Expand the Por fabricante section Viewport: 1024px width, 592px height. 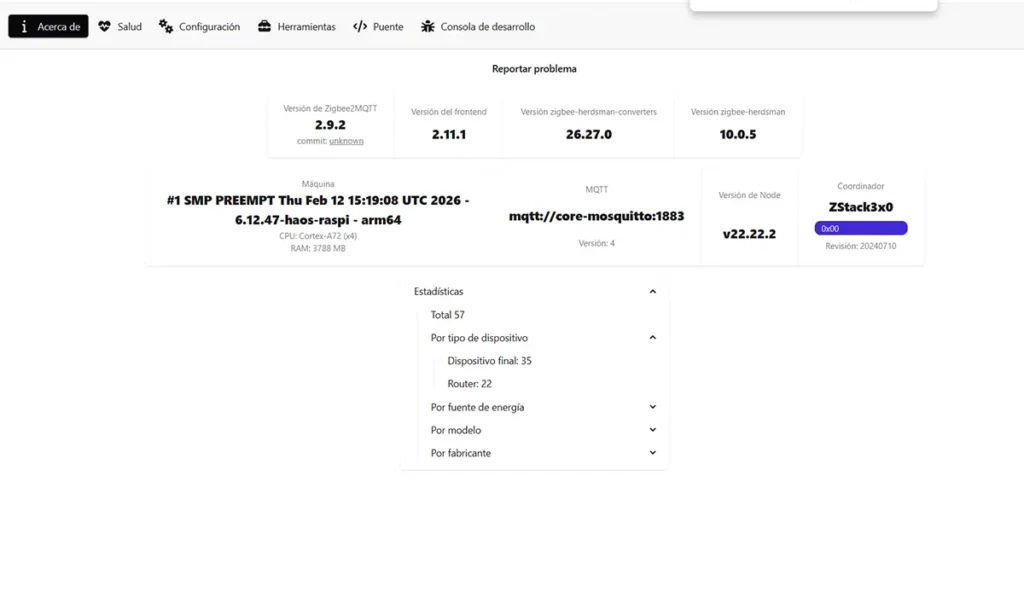(x=653, y=453)
